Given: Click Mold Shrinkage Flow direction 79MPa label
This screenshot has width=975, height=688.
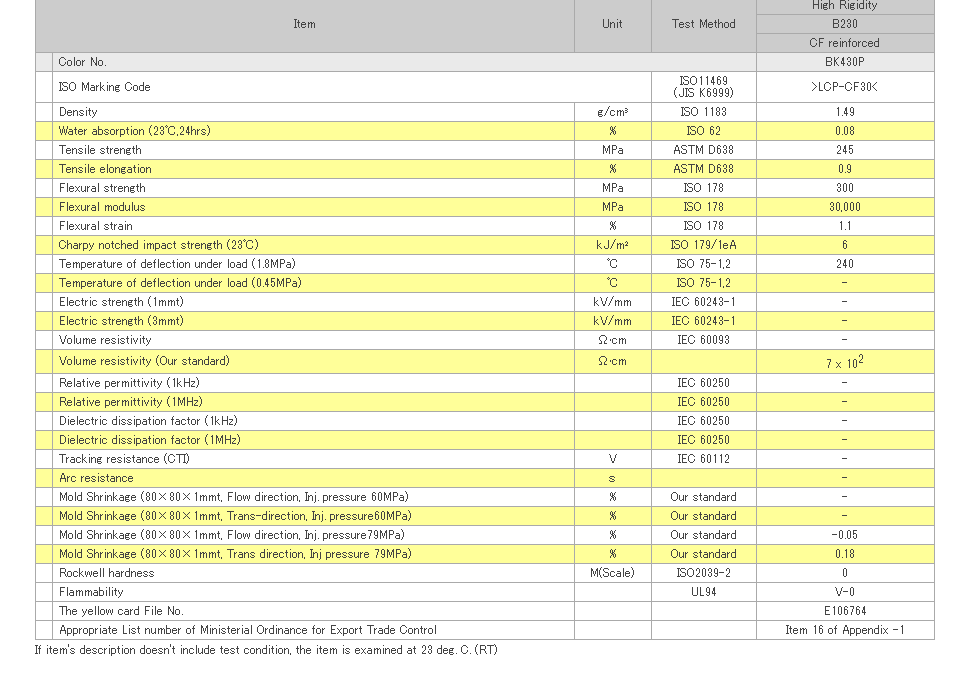Looking at the screenshot, I should (232, 535).
